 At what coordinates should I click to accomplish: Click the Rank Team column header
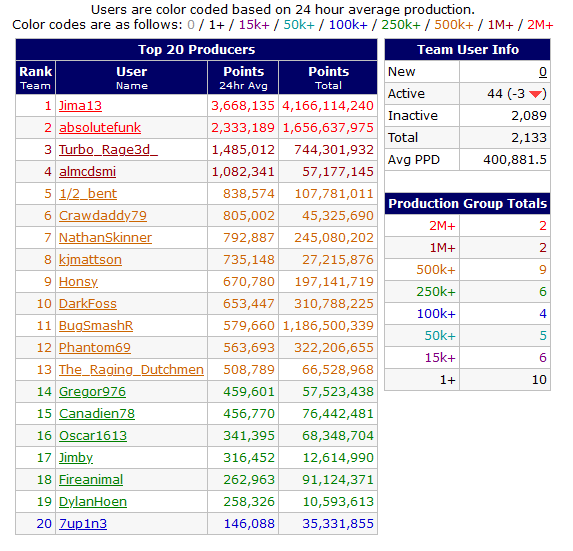(x=35, y=77)
